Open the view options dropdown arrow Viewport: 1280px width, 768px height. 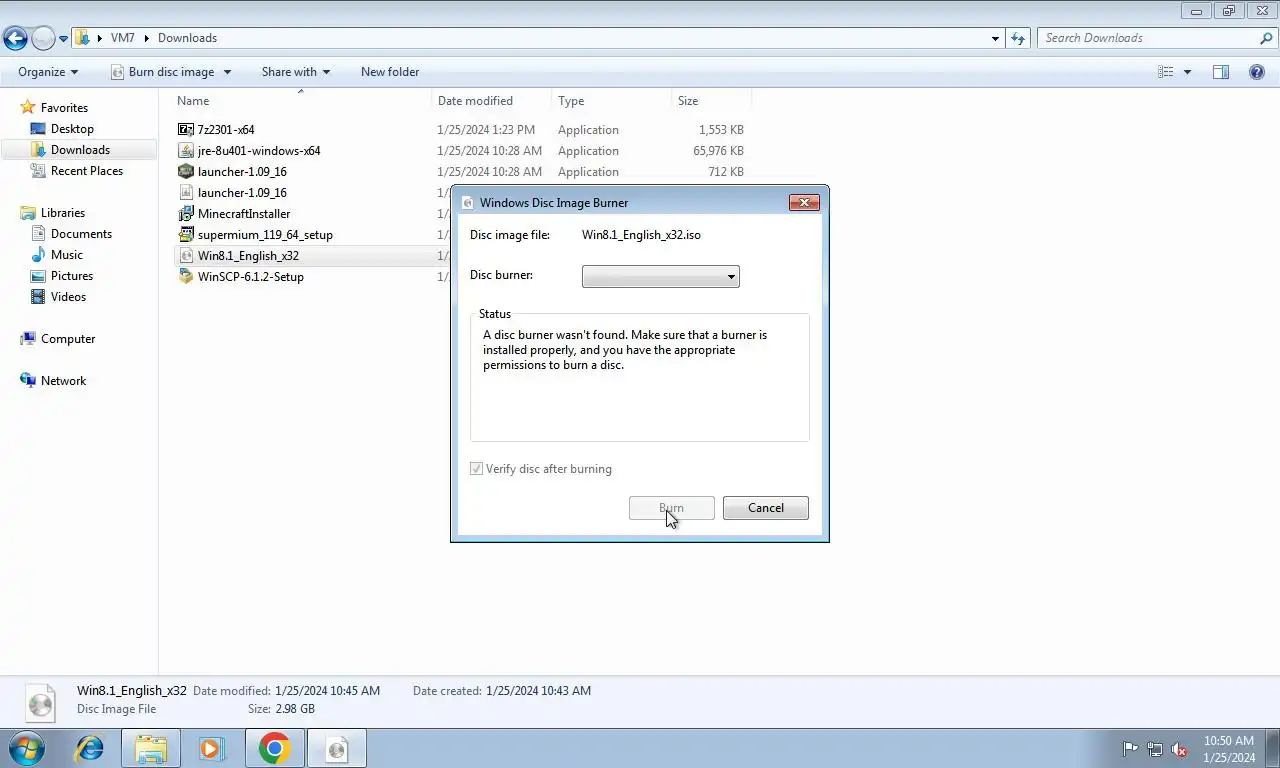click(1187, 72)
